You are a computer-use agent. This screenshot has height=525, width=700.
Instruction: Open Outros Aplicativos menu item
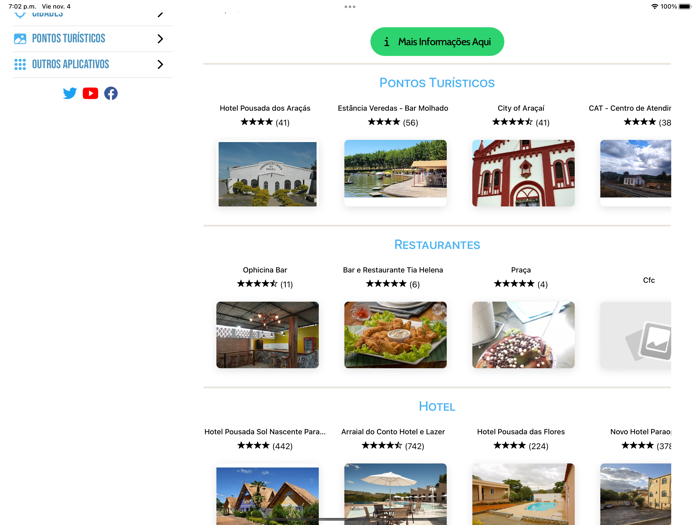pos(93,64)
